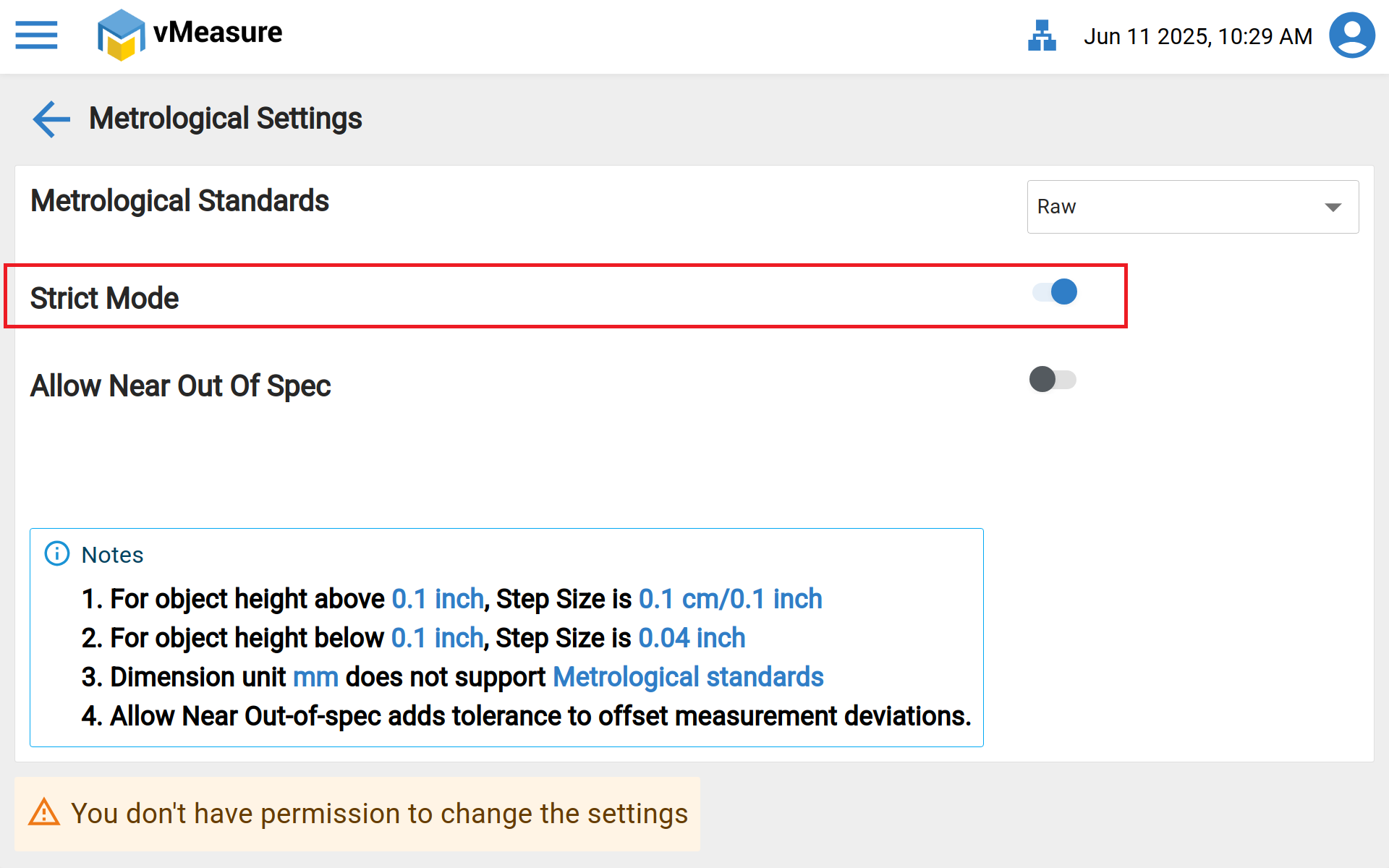This screenshot has width=1389, height=868.
Task: Open the hamburger navigation menu
Action: tap(36, 35)
